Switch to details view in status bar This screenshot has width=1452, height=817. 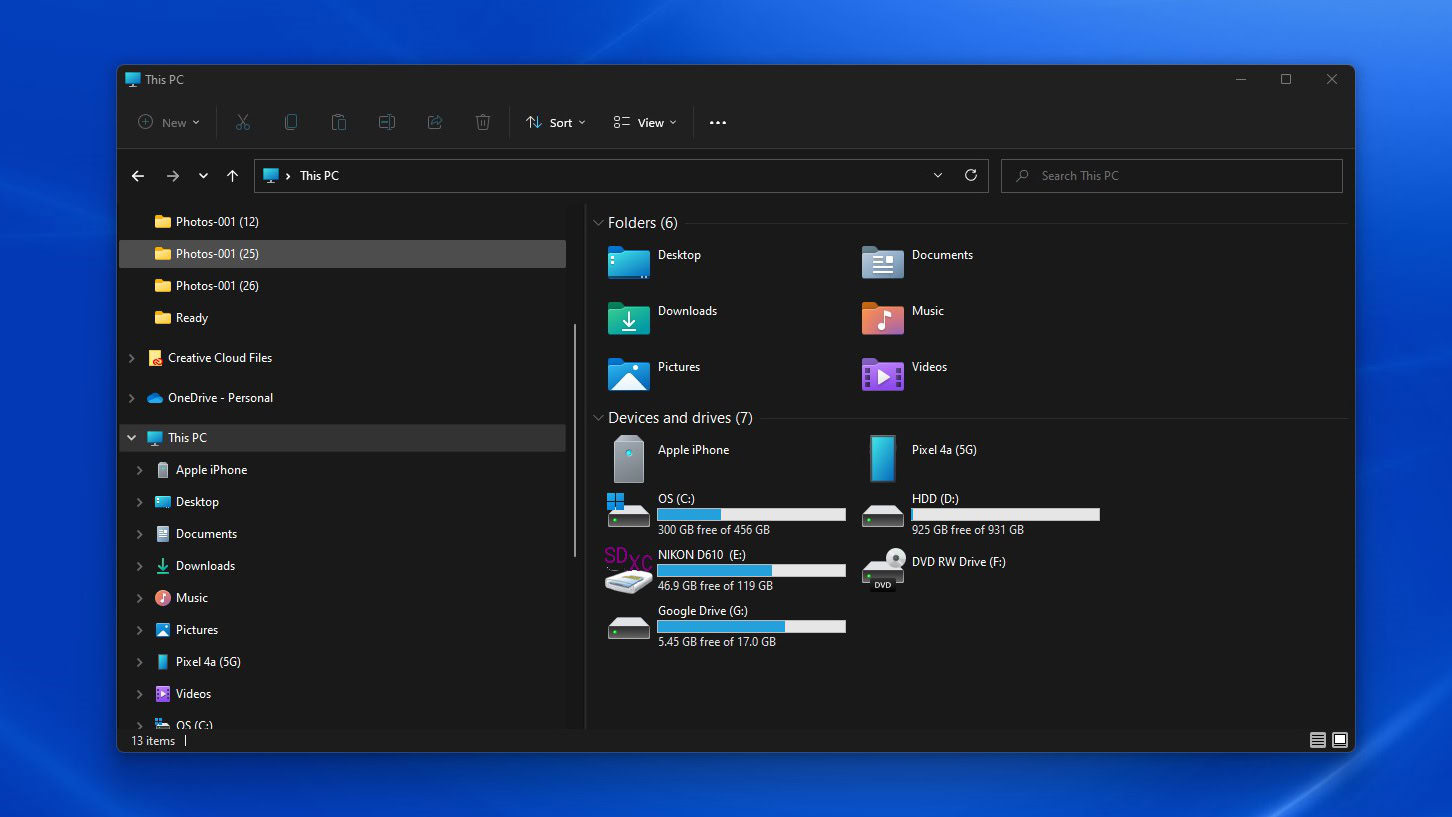(x=1317, y=740)
